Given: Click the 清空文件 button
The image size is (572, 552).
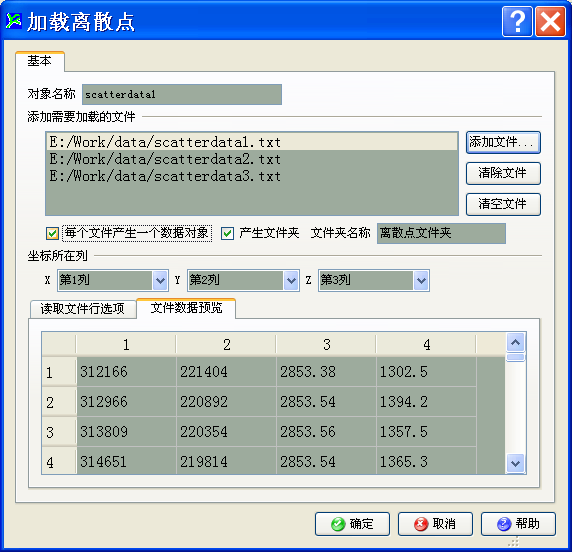Looking at the screenshot, I should [503, 204].
